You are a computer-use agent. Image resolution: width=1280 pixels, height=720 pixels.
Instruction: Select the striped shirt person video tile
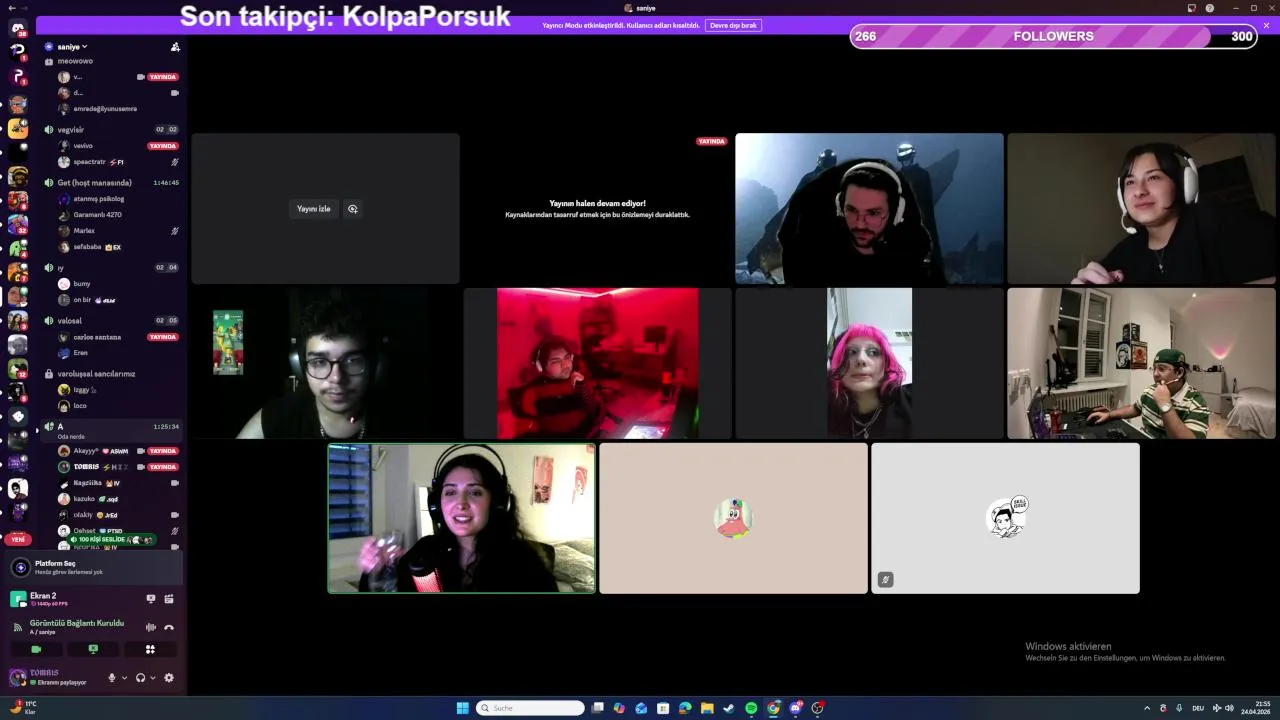pos(1141,363)
